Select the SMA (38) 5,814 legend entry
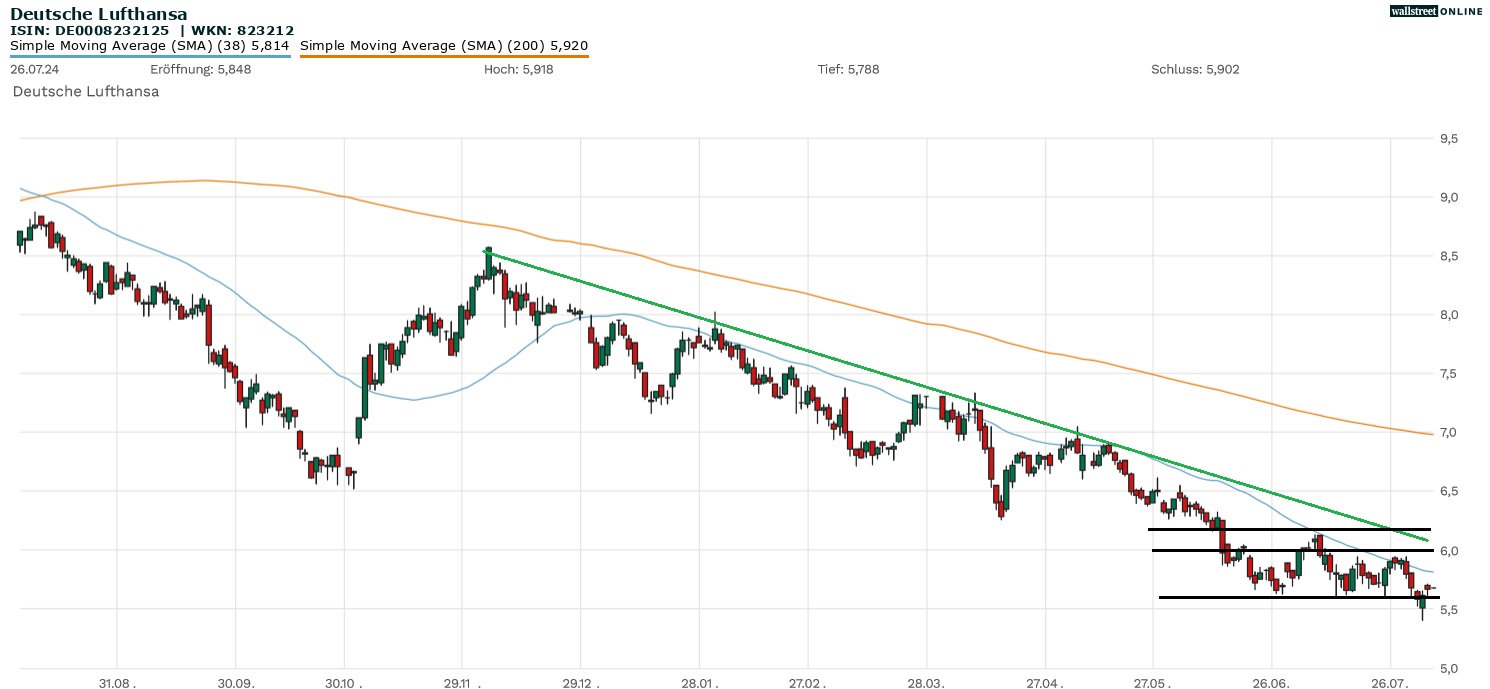 (x=150, y=45)
